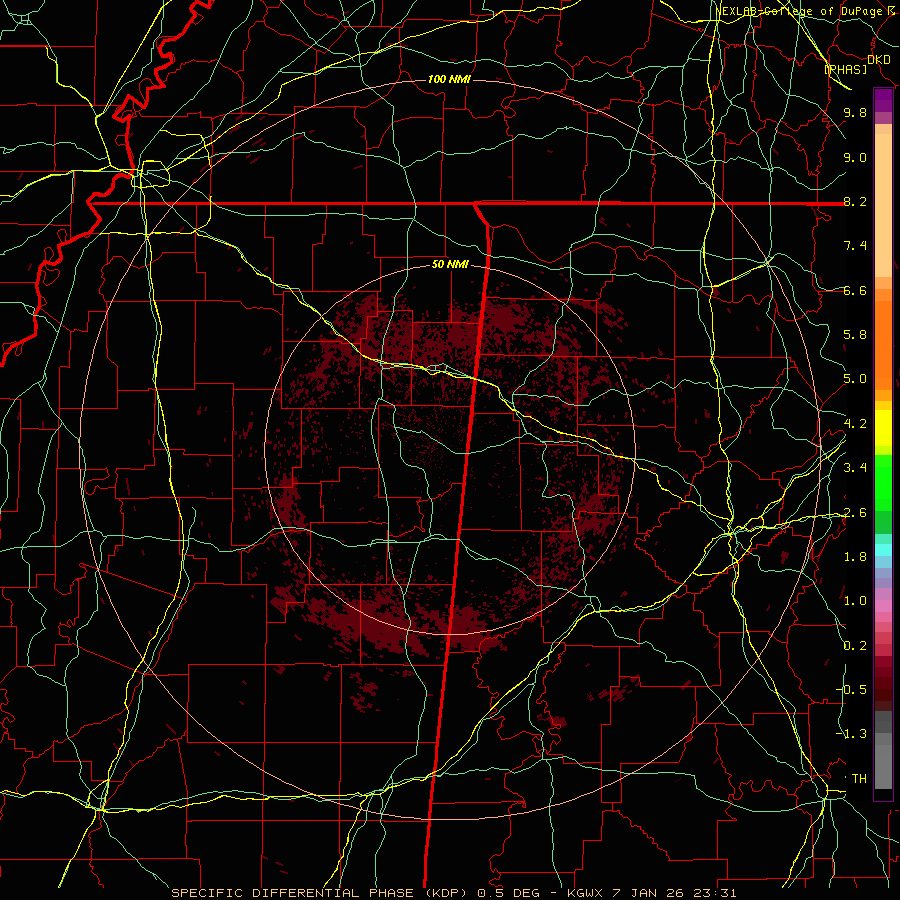
Task: Pick the purple swatch atop the color scale
Action: click(x=883, y=100)
